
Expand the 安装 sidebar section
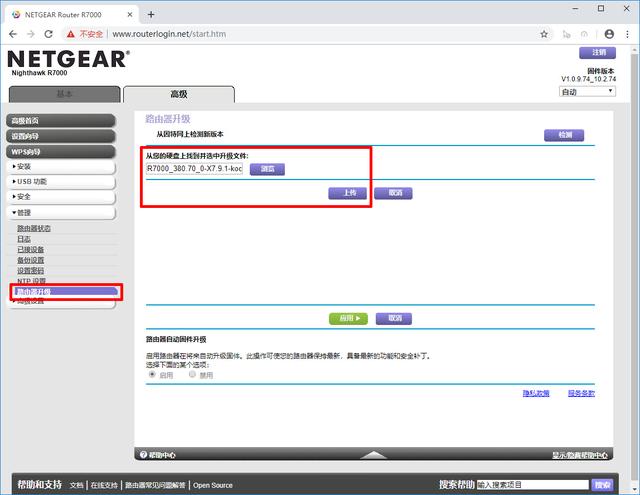click(x=61, y=166)
